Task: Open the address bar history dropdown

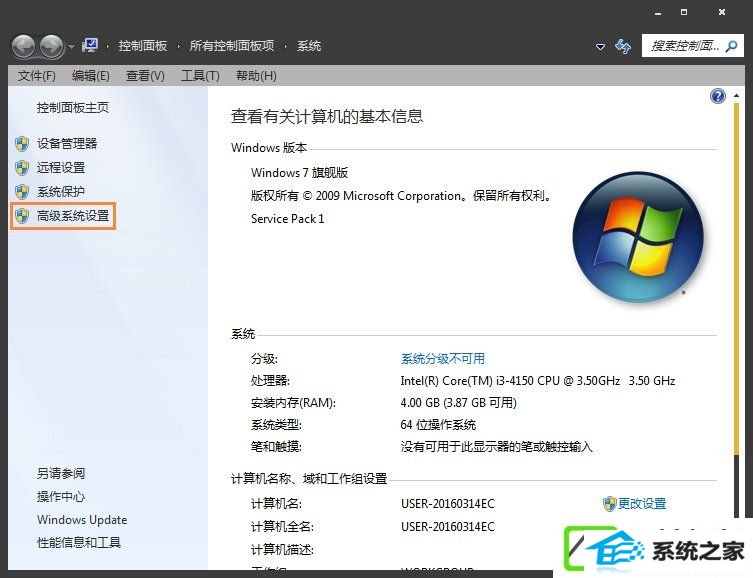Action: point(600,47)
